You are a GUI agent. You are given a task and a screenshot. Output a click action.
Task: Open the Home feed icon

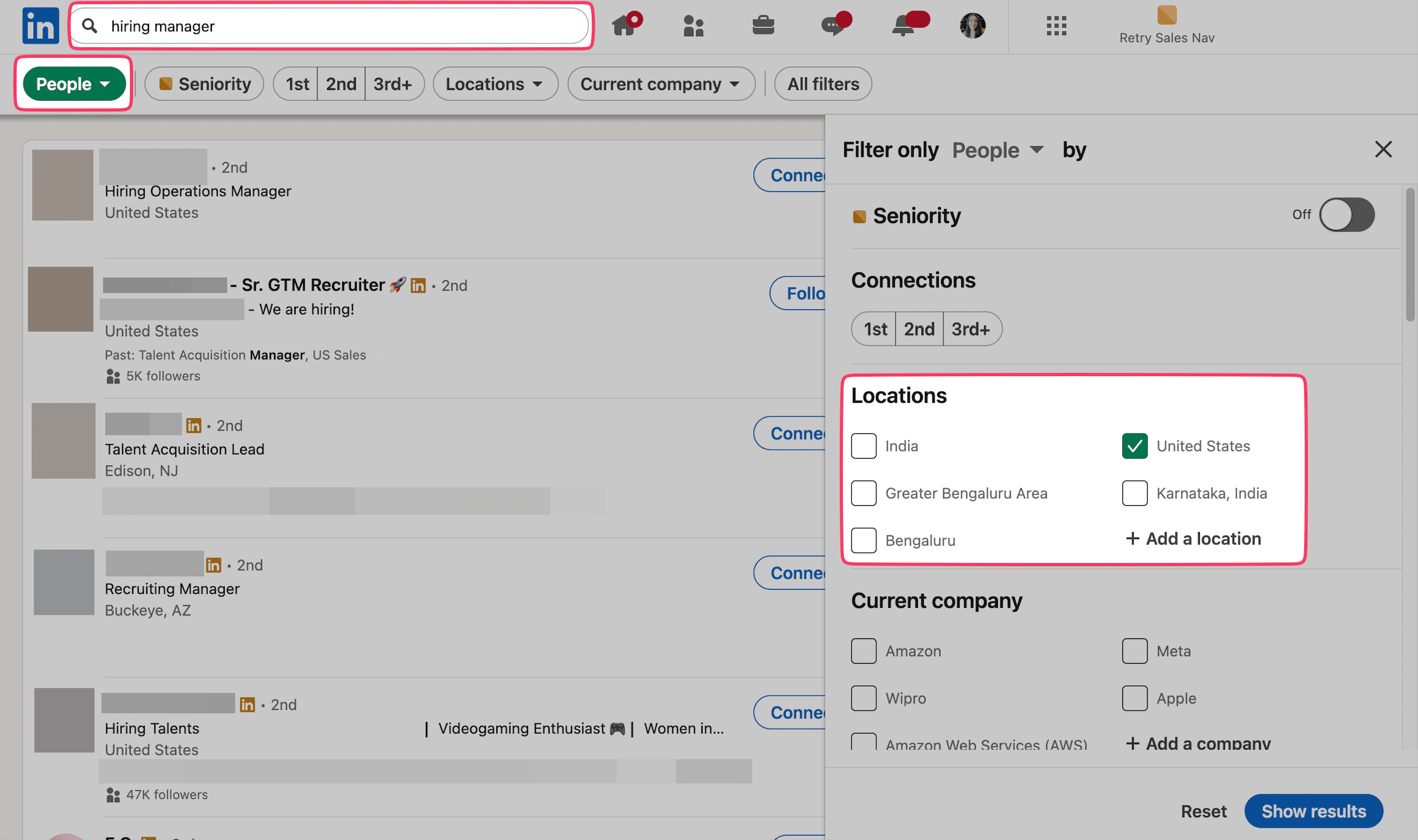(624, 26)
